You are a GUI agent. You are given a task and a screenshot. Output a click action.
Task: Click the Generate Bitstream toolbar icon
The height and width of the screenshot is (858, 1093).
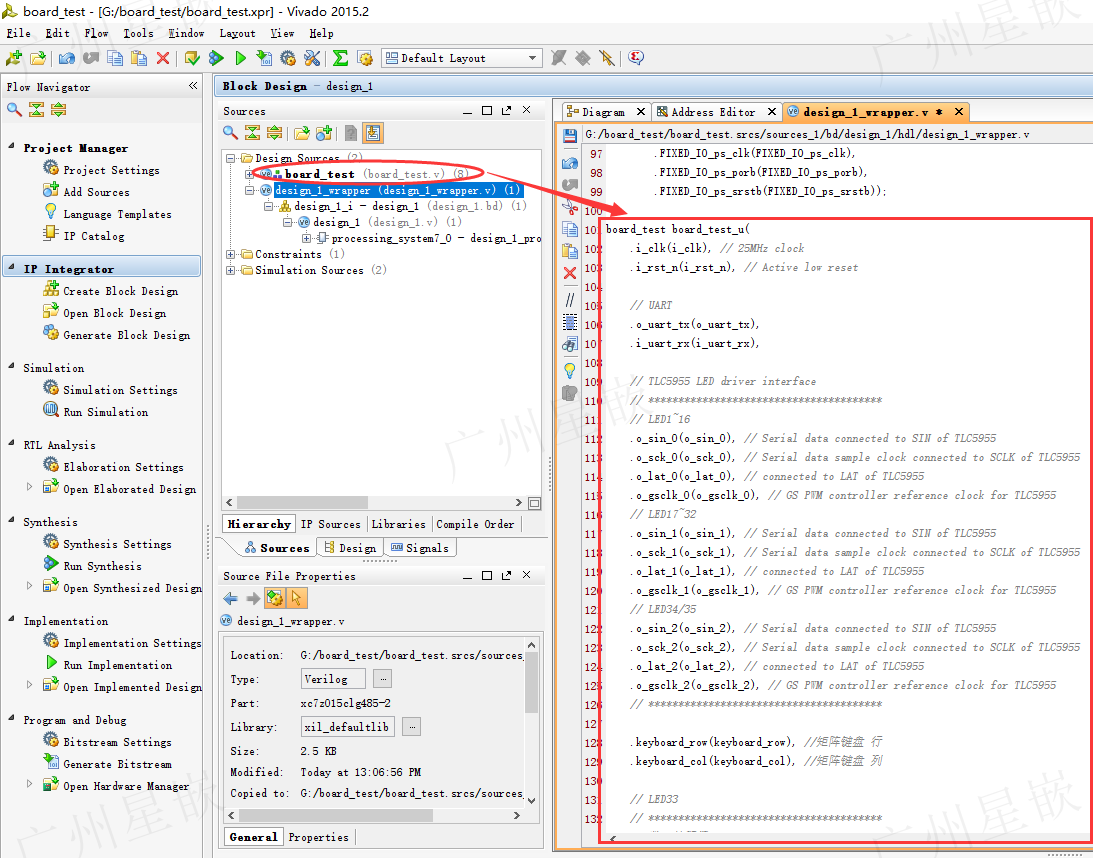pos(264,58)
